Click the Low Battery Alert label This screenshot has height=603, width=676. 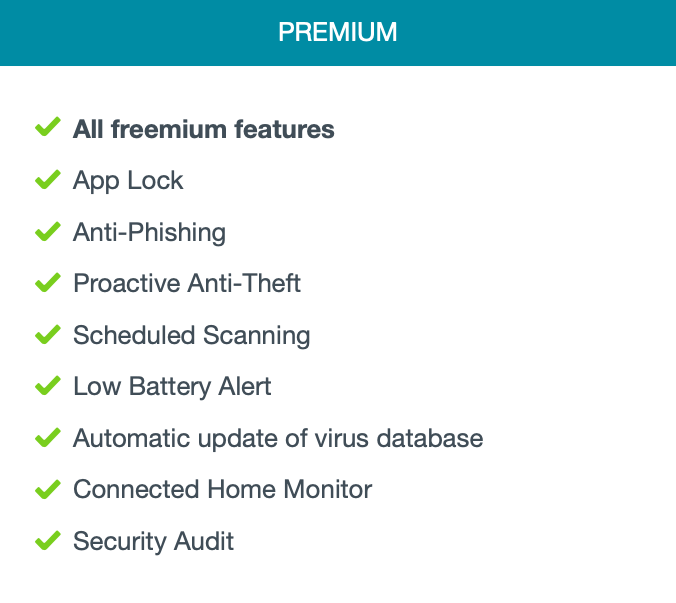tap(172, 387)
